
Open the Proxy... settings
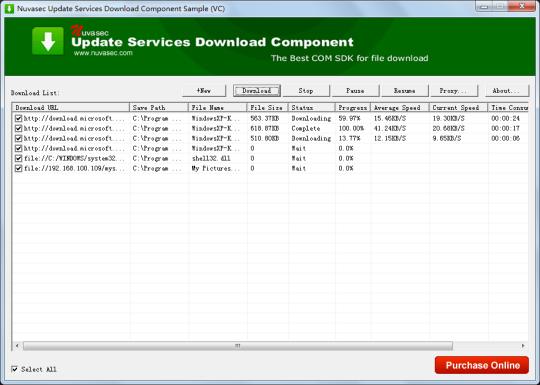[x=454, y=91]
